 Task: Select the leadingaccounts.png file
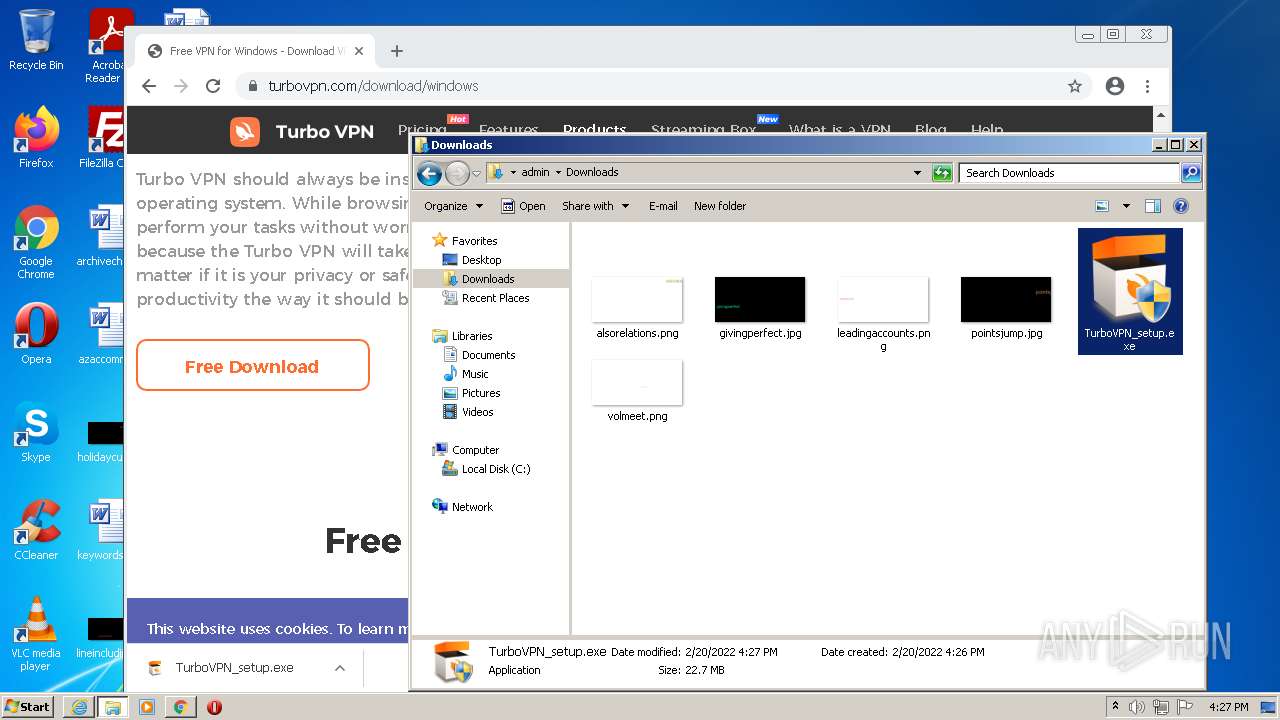(x=883, y=314)
